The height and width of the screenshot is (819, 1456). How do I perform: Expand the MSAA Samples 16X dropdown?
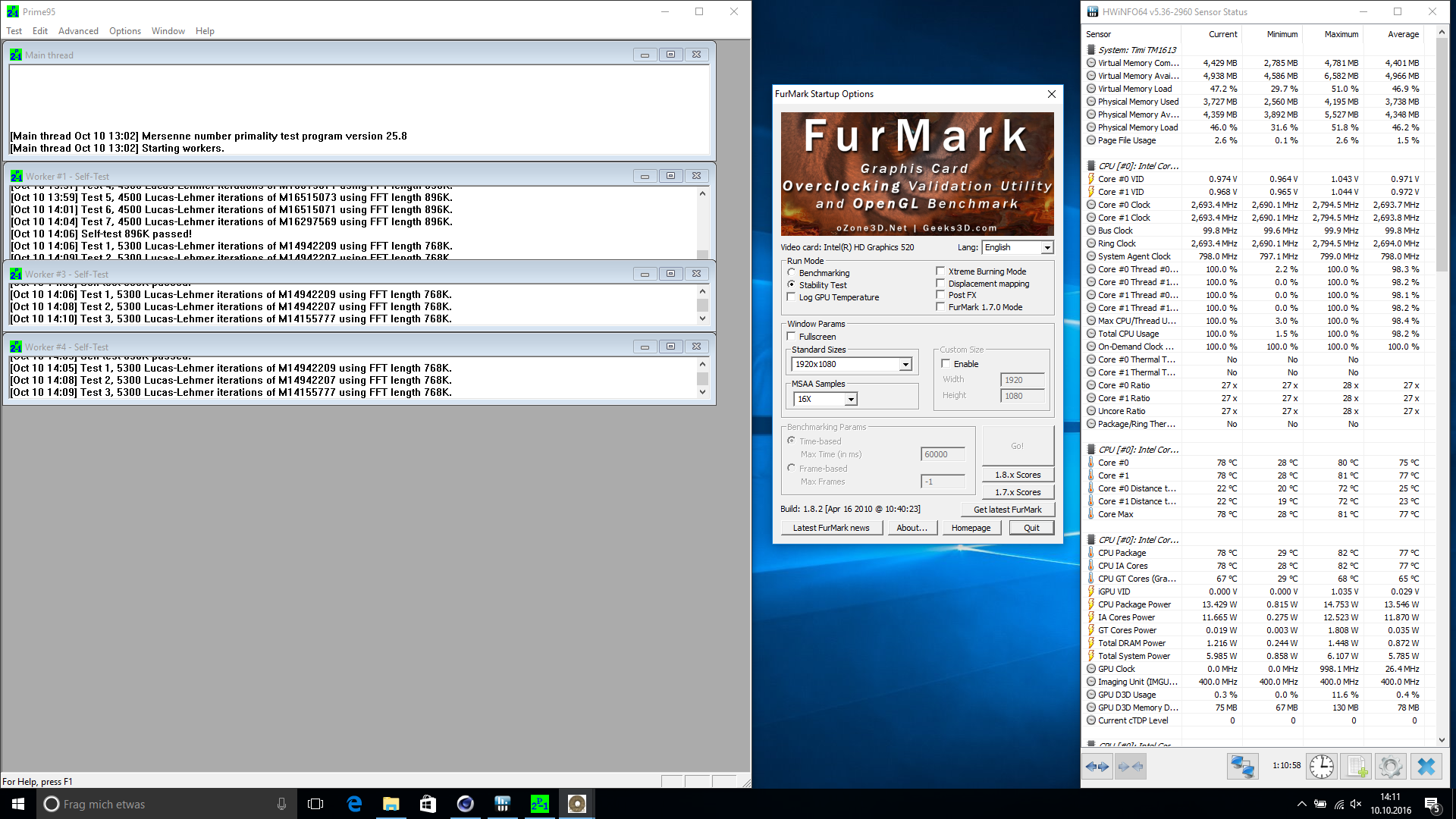coord(851,399)
